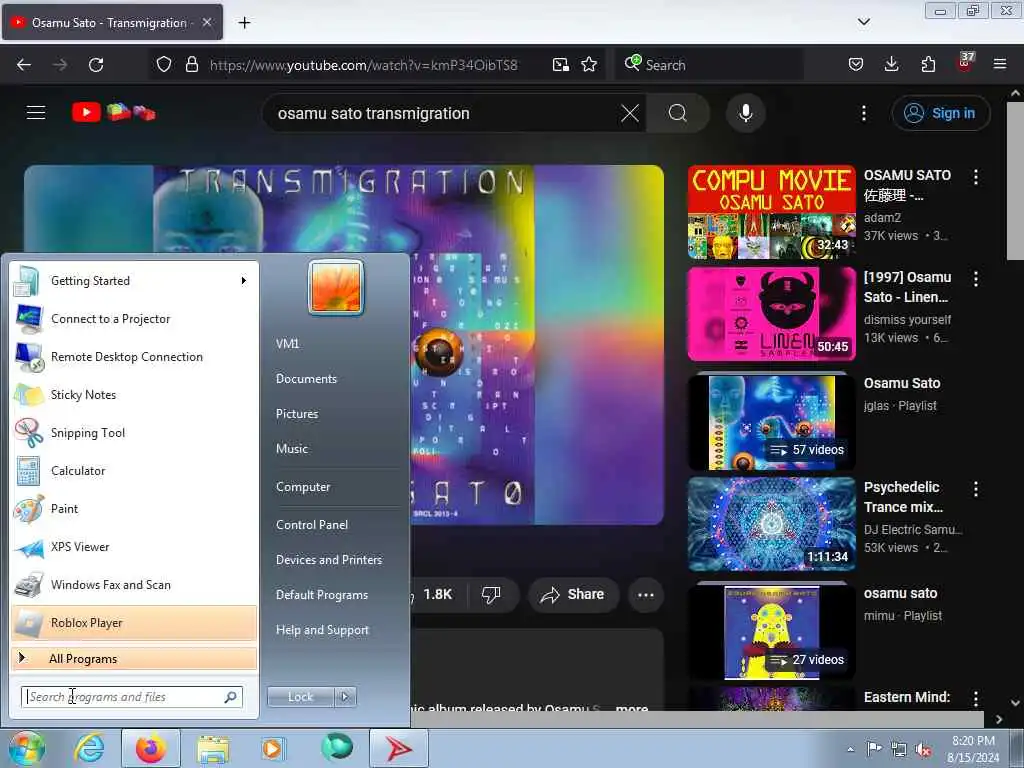Viewport: 1024px width, 768px height.
Task: Click the Firefox Search bar
Action: pos(709,65)
